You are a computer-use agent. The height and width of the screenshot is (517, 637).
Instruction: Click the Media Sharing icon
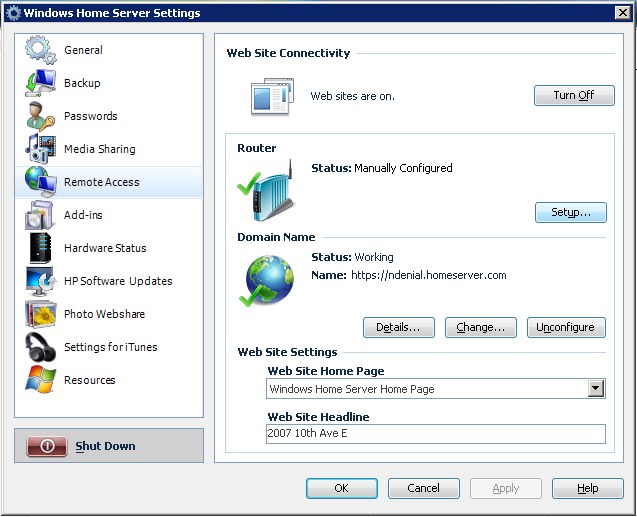point(40,149)
